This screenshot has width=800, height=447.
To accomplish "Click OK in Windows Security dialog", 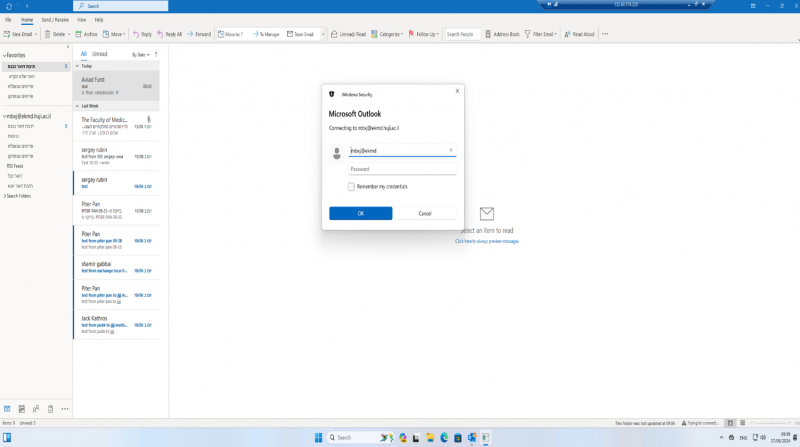I will pos(361,213).
